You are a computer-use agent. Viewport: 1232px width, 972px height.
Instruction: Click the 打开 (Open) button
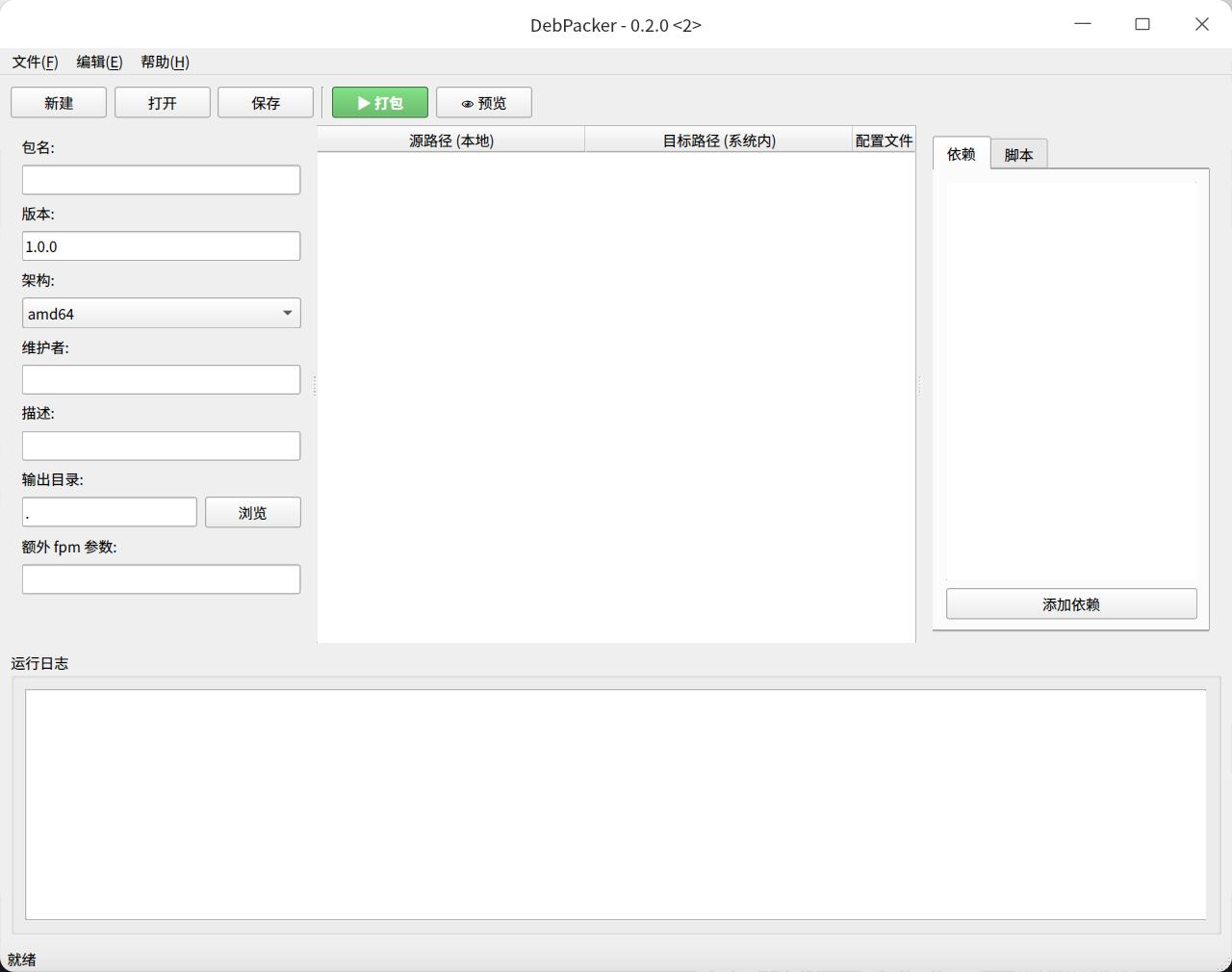163,103
